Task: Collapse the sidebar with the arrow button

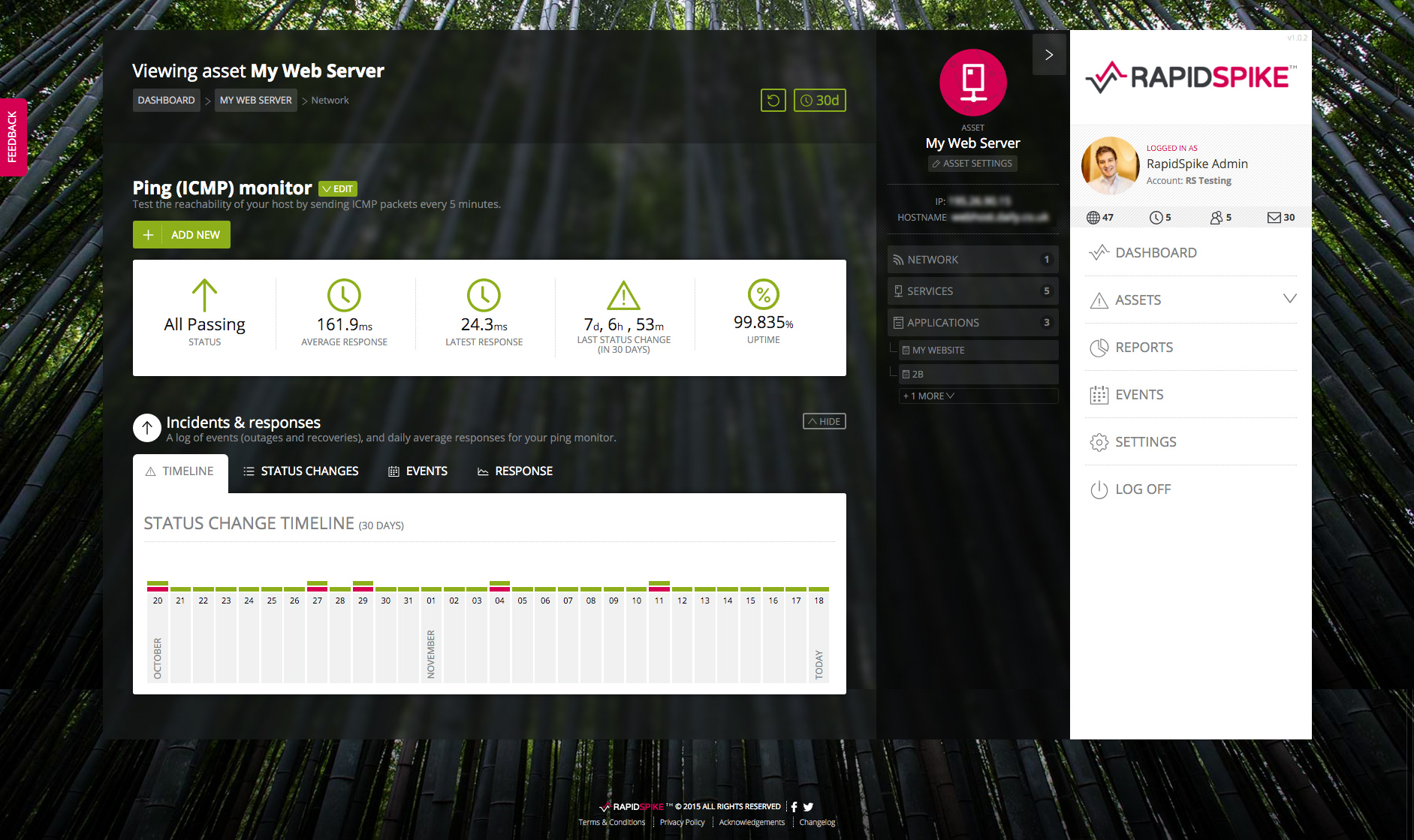Action: 1049,55
